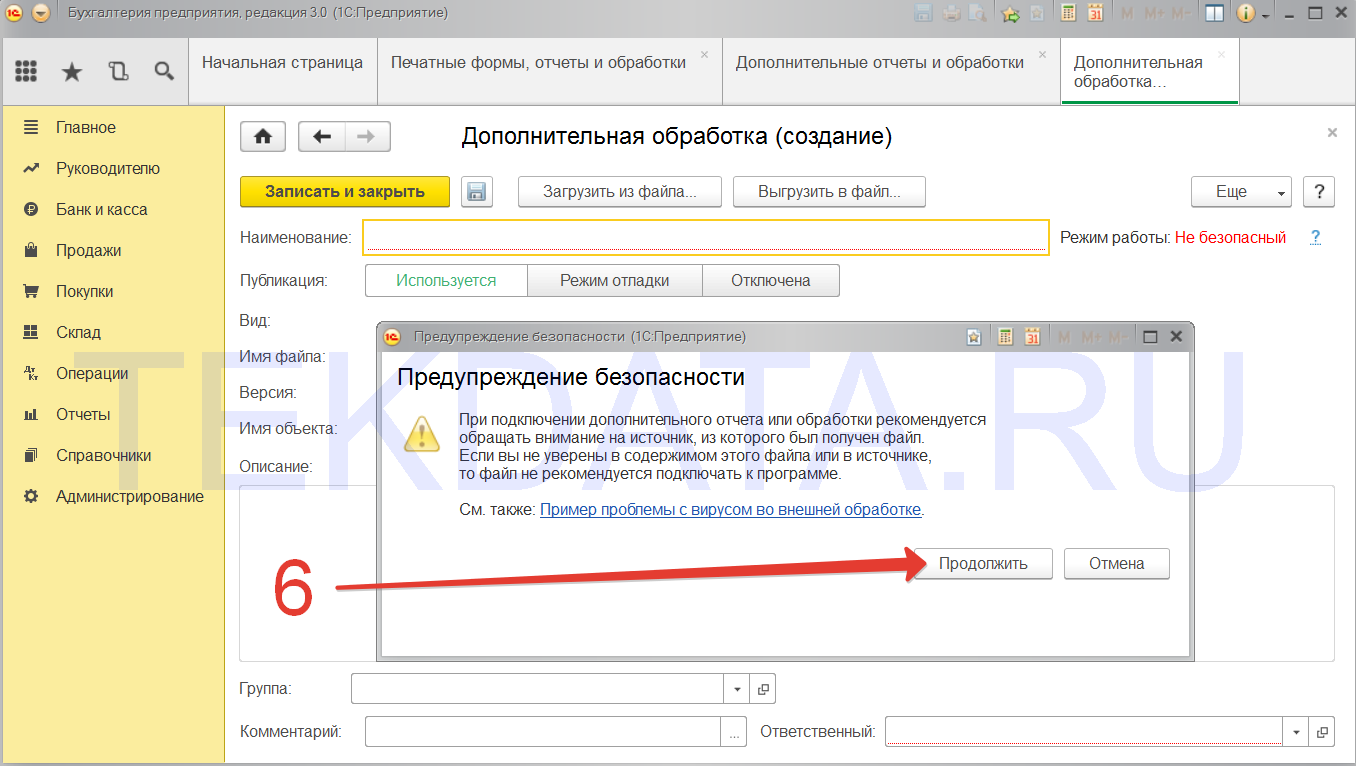Switch to 'Начальная страница' tab
1356x766 pixels.
pyautogui.click(x=282, y=63)
